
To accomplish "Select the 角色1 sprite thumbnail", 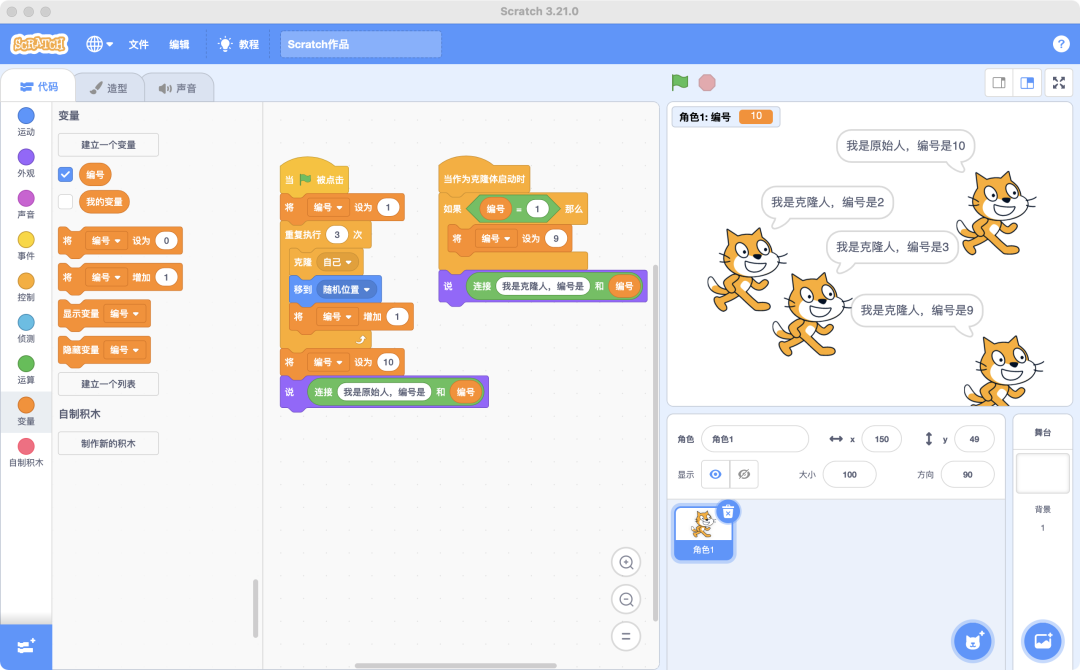I will click(703, 533).
